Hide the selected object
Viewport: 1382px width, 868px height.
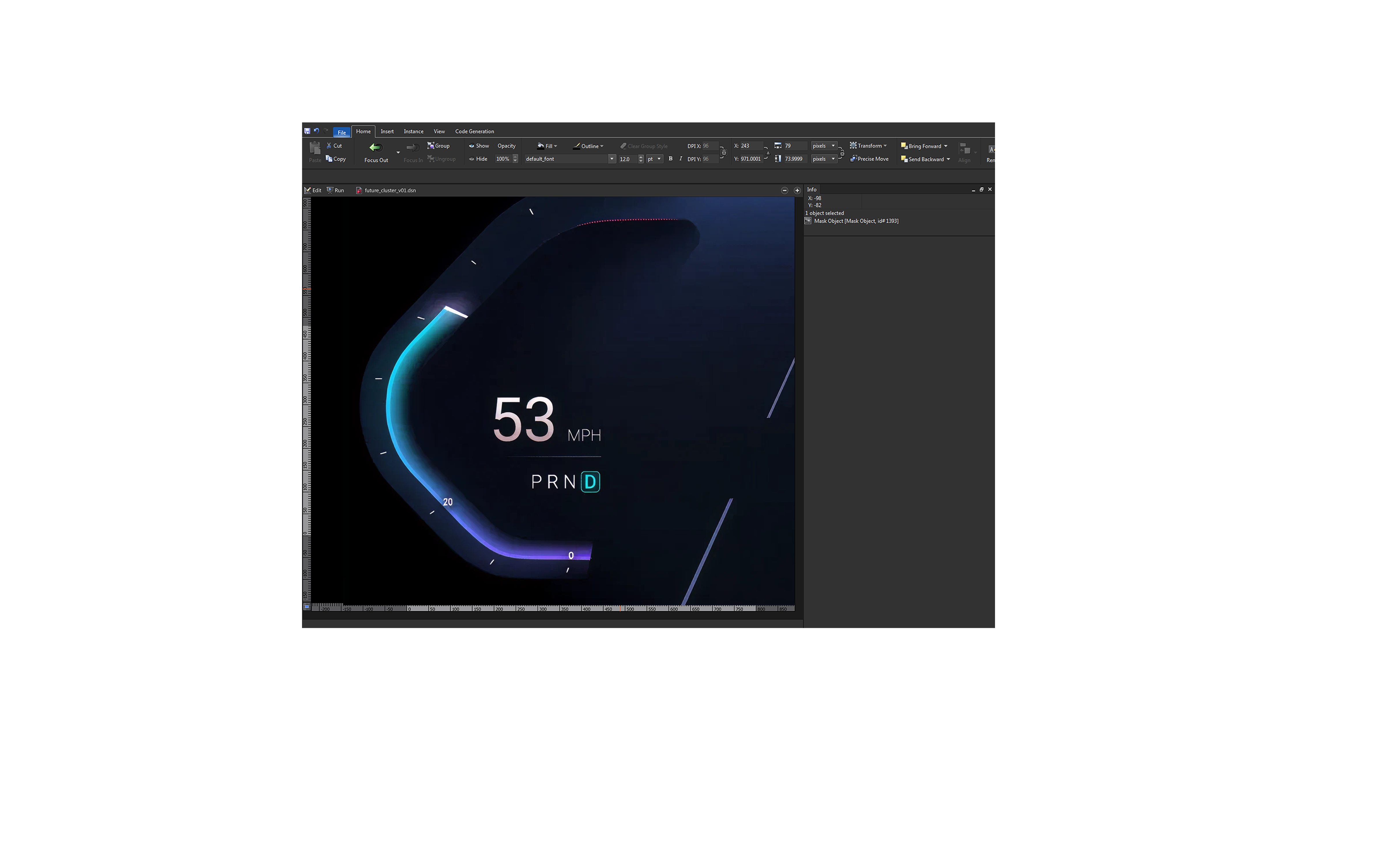pos(478,159)
